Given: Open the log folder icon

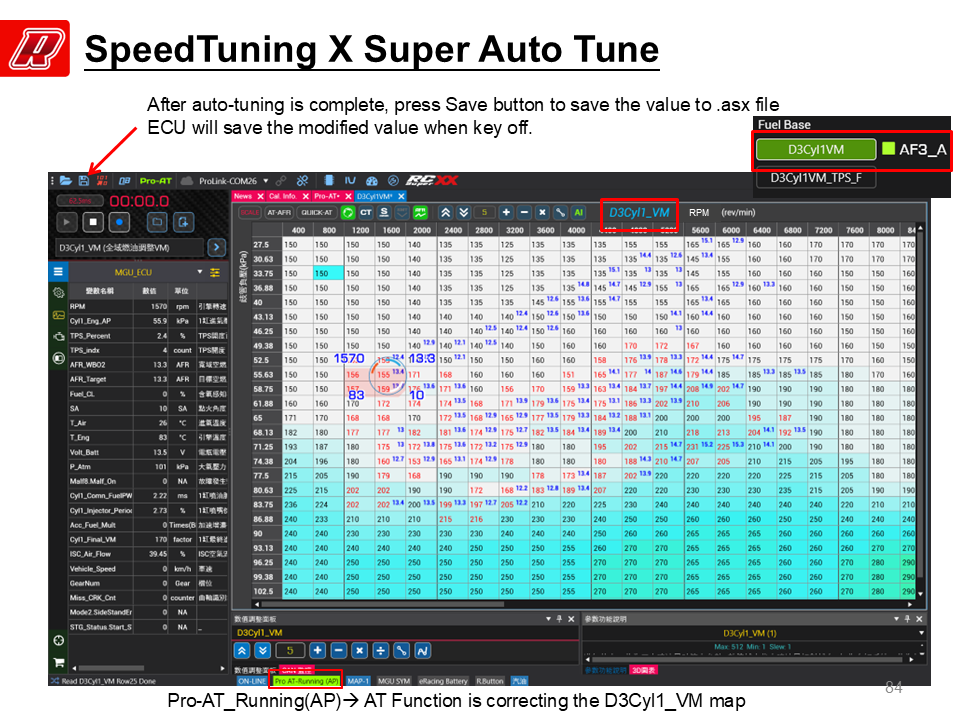Looking at the screenshot, I should 157,222.
